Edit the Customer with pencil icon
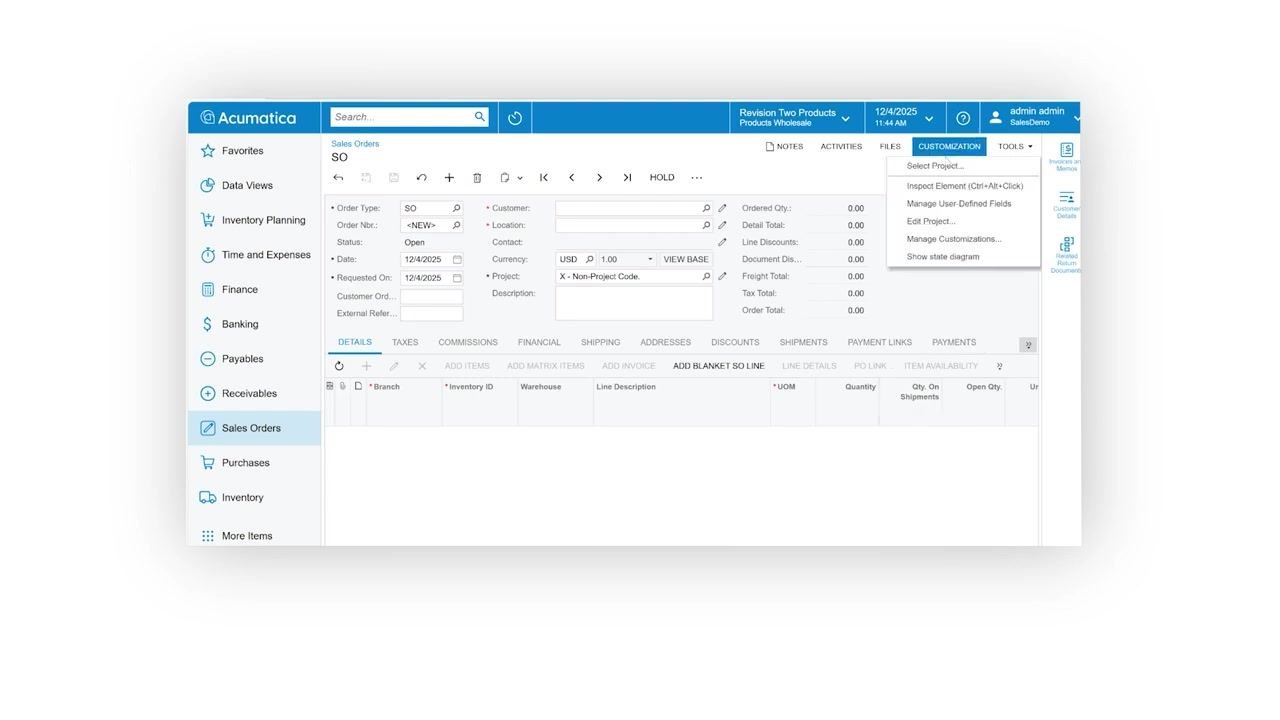Image resolution: width=1280 pixels, height=720 pixels. tap(722, 209)
